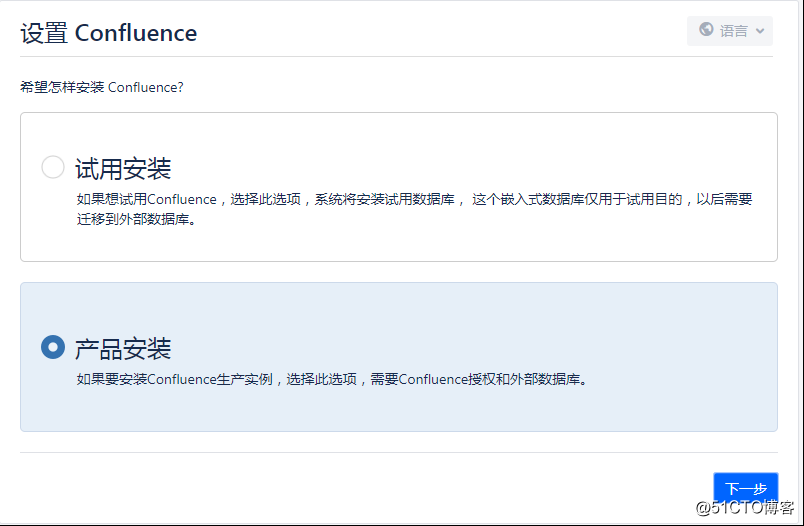
Task: Click the 试用安装 heading text
Action: 123,169
